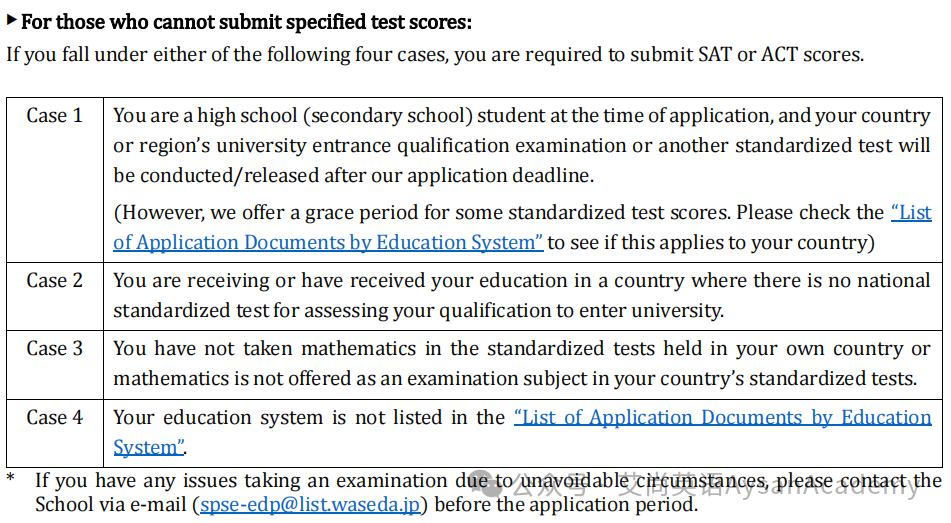
Task: Click the triangle bullet before the heading
Action: coord(12,20)
